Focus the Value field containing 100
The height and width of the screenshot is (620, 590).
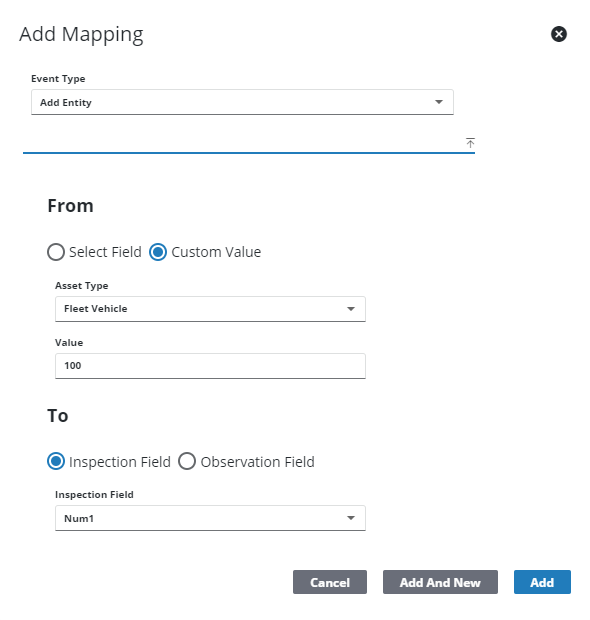[x=210, y=366]
